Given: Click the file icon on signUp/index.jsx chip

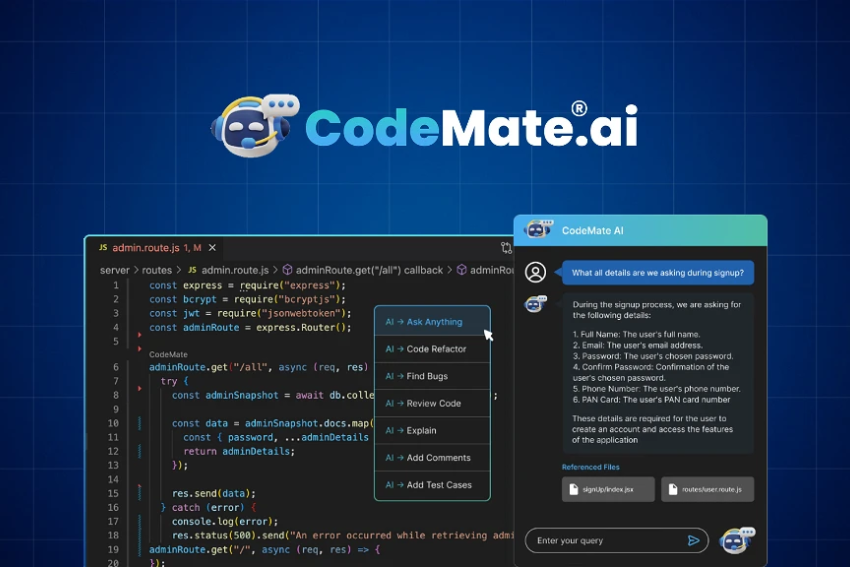Looking at the screenshot, I should (x=574, y=489).
